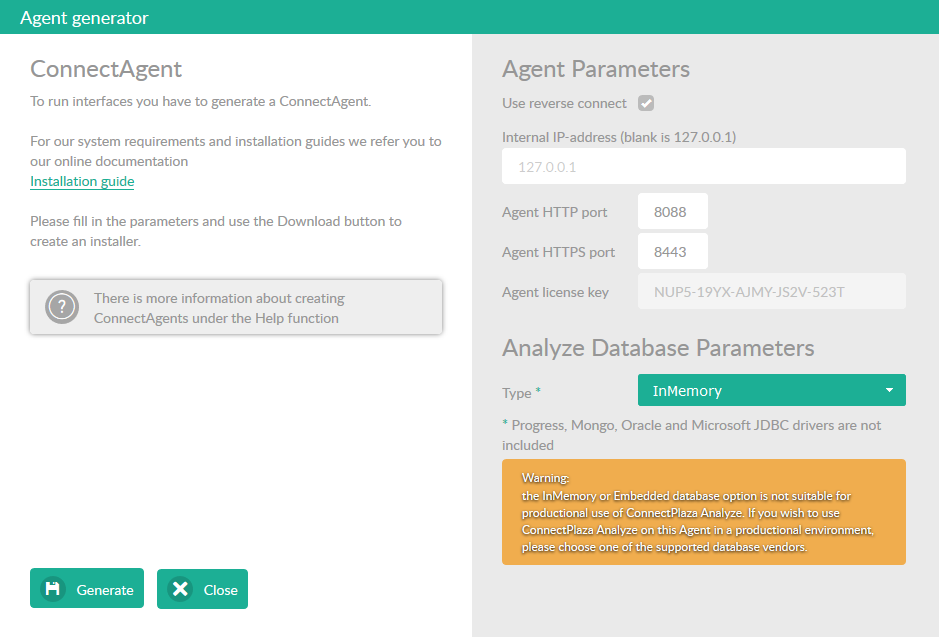
Task: Click the Agent Parameters heading
Action: pyautogui.click(x=596, y=69)
